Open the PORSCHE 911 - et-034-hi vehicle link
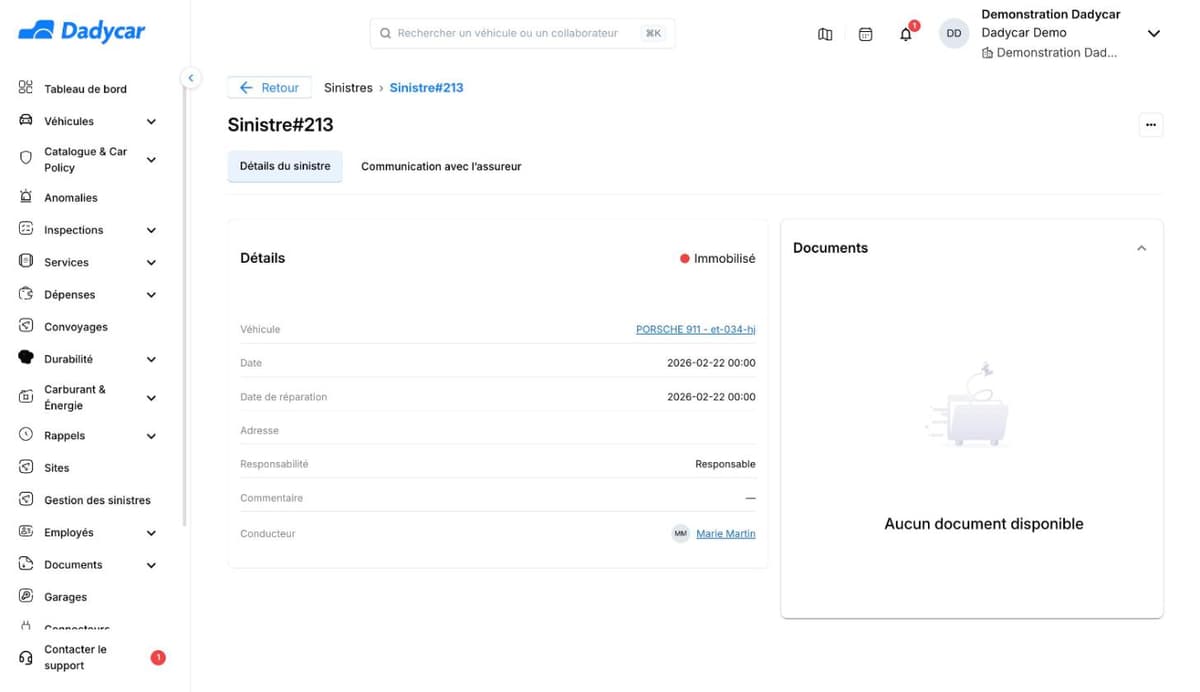This screenshot has height=692, width=1200. tap(696, 329)
